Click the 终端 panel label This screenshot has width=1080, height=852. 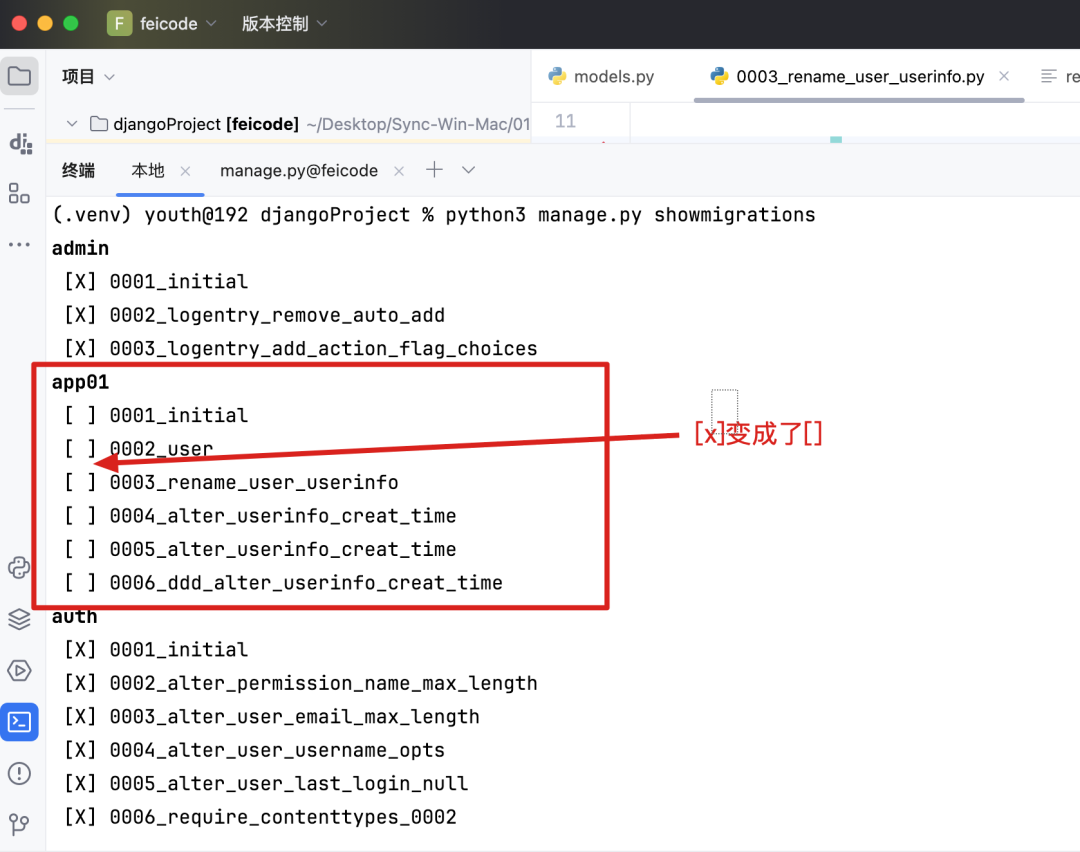pos(79,170)
